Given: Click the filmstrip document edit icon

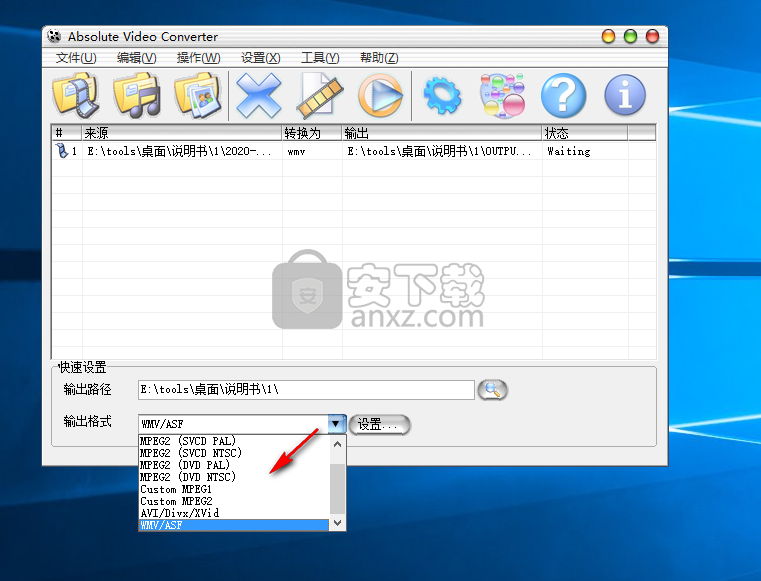Looking at the screenshot, I should click(320, 95).
